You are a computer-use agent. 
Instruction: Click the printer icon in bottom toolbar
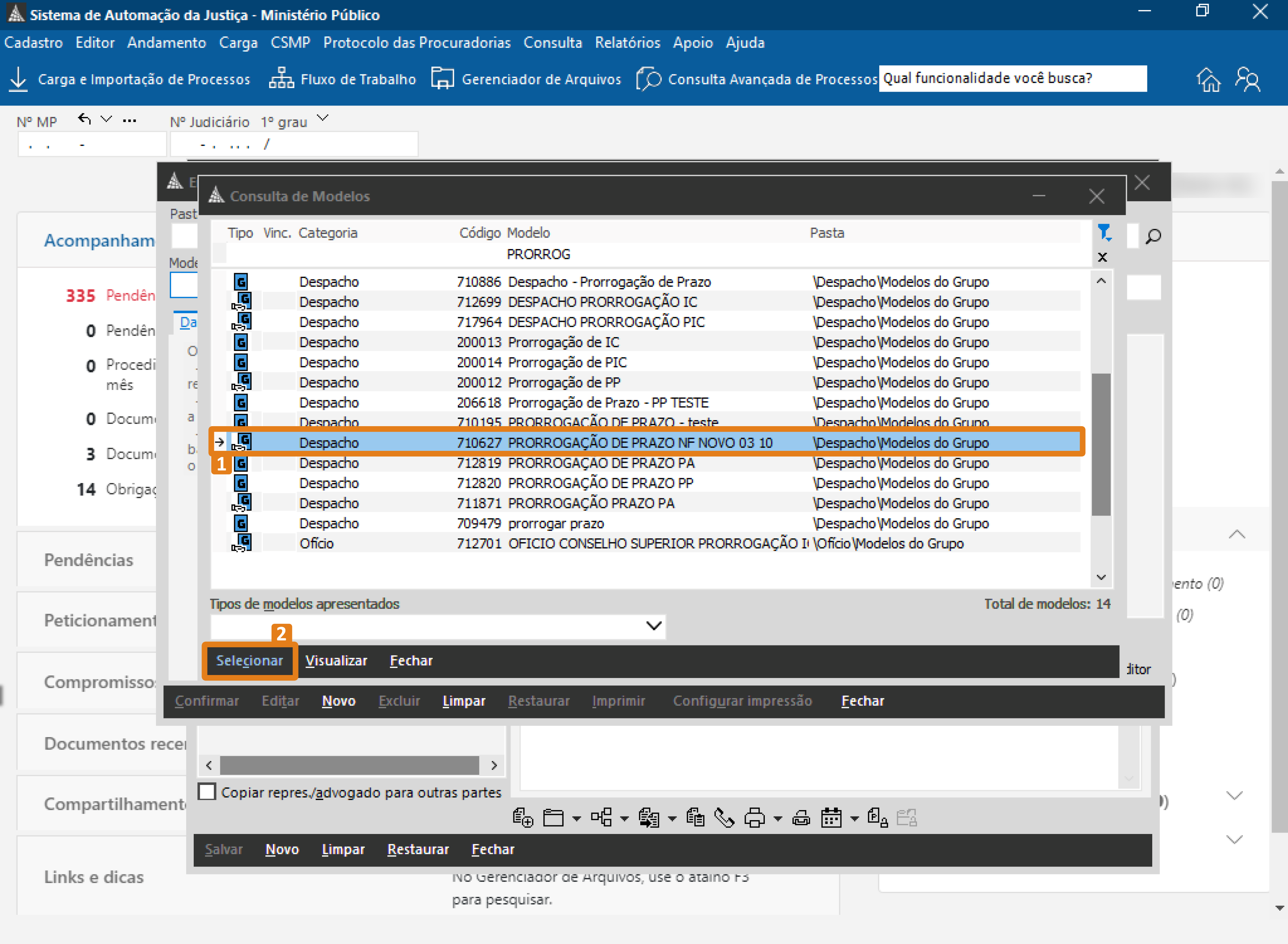755,818
